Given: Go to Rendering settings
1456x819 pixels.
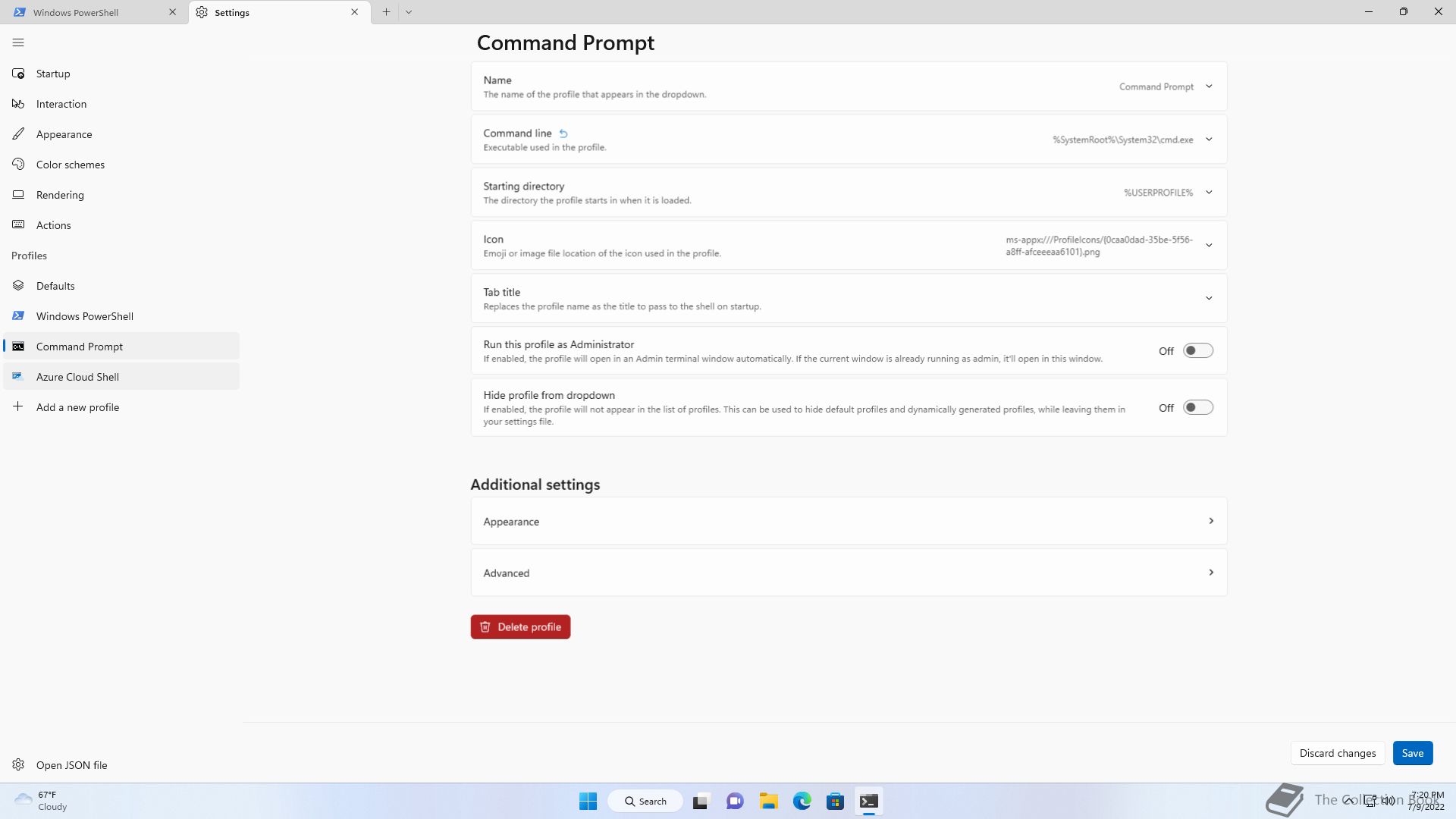Looking at the screenshot, I should (x=121, y=195).
